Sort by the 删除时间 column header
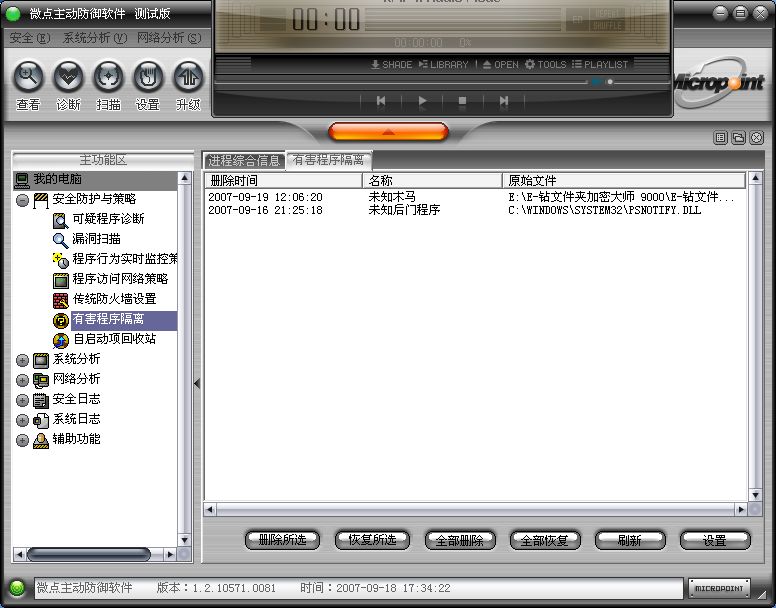Viewport: 776px width, 608px height. click(284, 181)
